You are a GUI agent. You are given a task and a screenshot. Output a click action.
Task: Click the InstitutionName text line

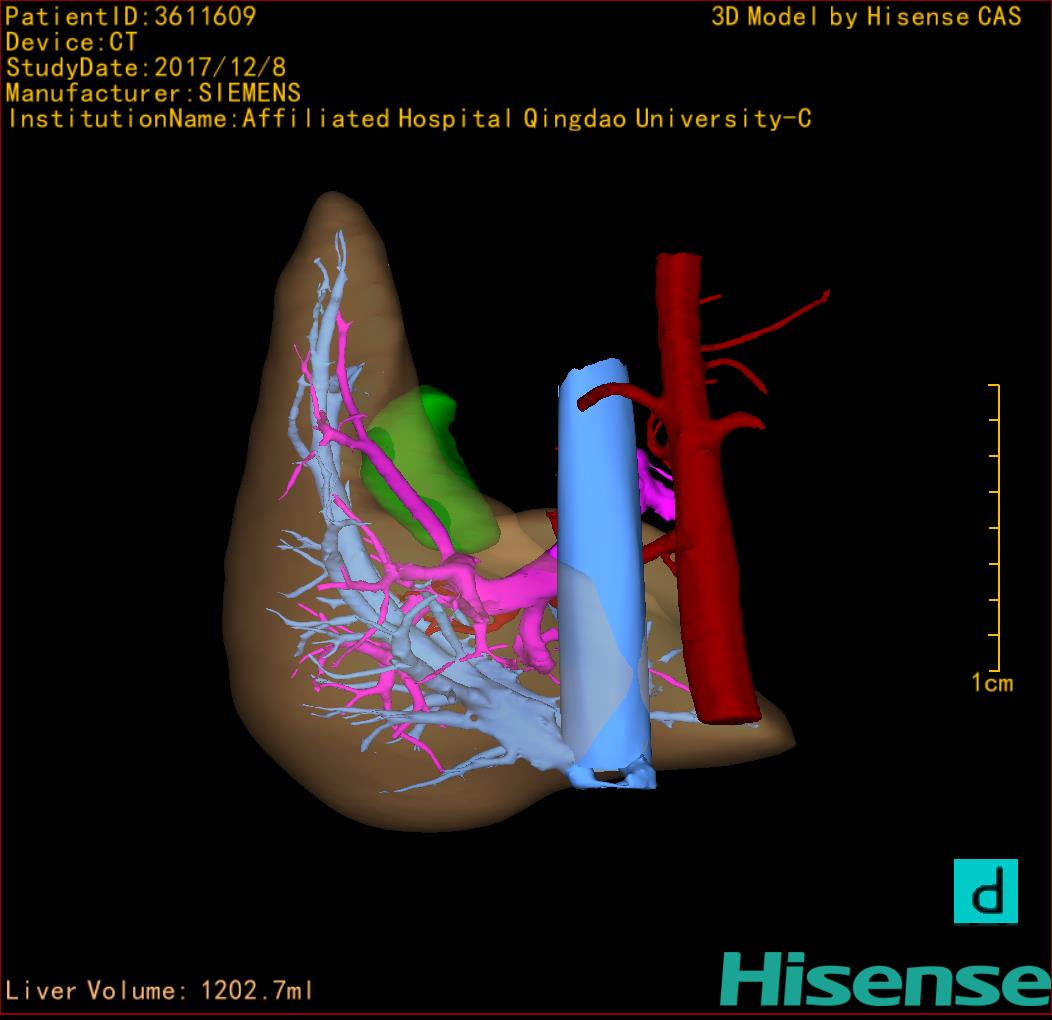[x=408, y=120]
